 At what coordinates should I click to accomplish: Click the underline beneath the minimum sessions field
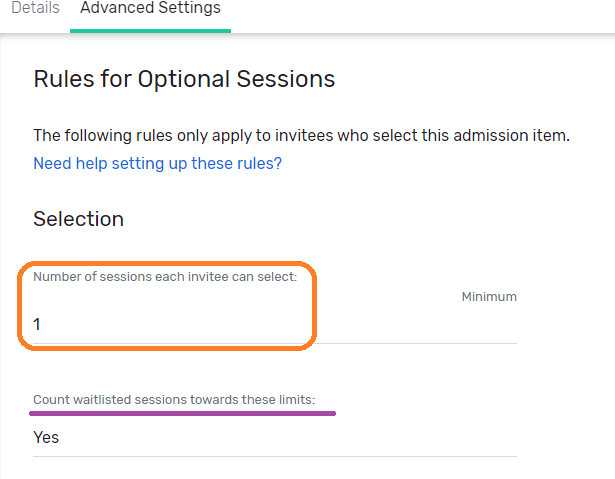click(275, 343)
